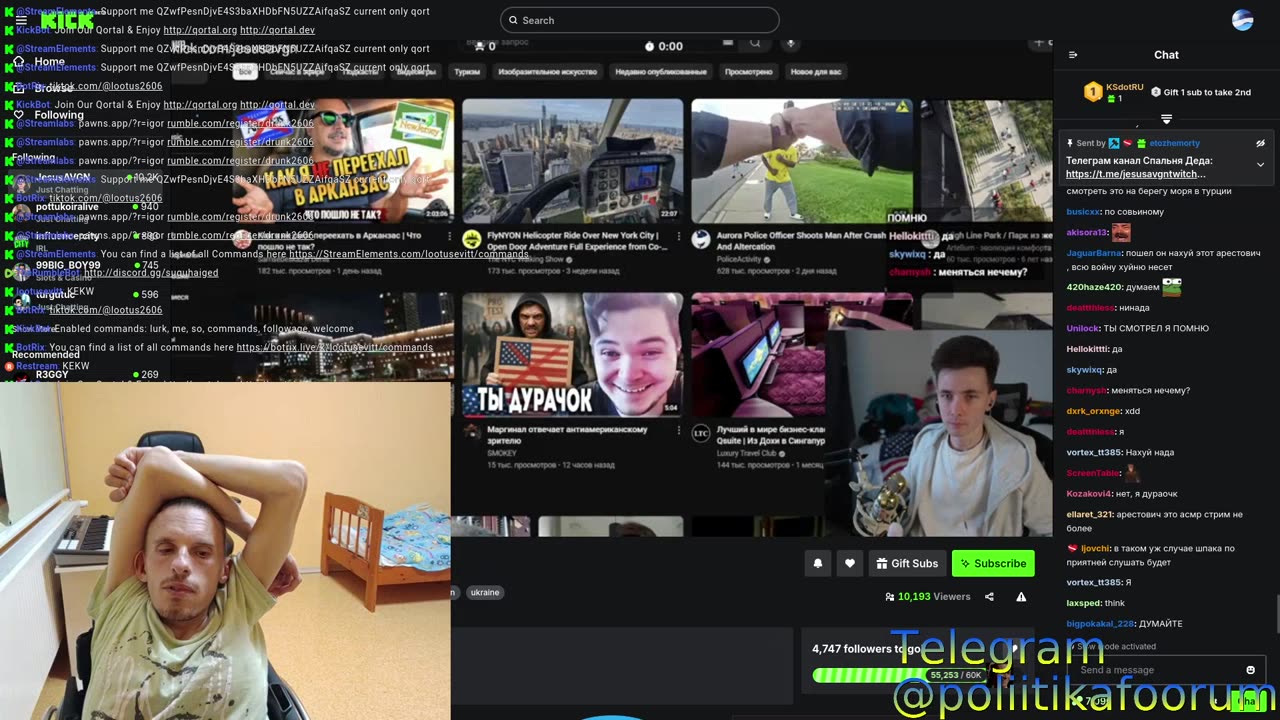View KSdotRU gifter leaderboard entry
Viewport: 1280px width, 720px height.
click(1114, 92)
